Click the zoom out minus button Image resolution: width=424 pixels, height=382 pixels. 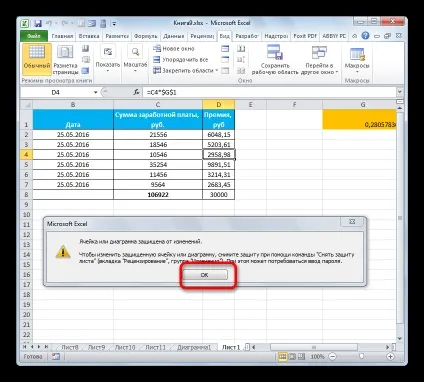pos(332,357)
